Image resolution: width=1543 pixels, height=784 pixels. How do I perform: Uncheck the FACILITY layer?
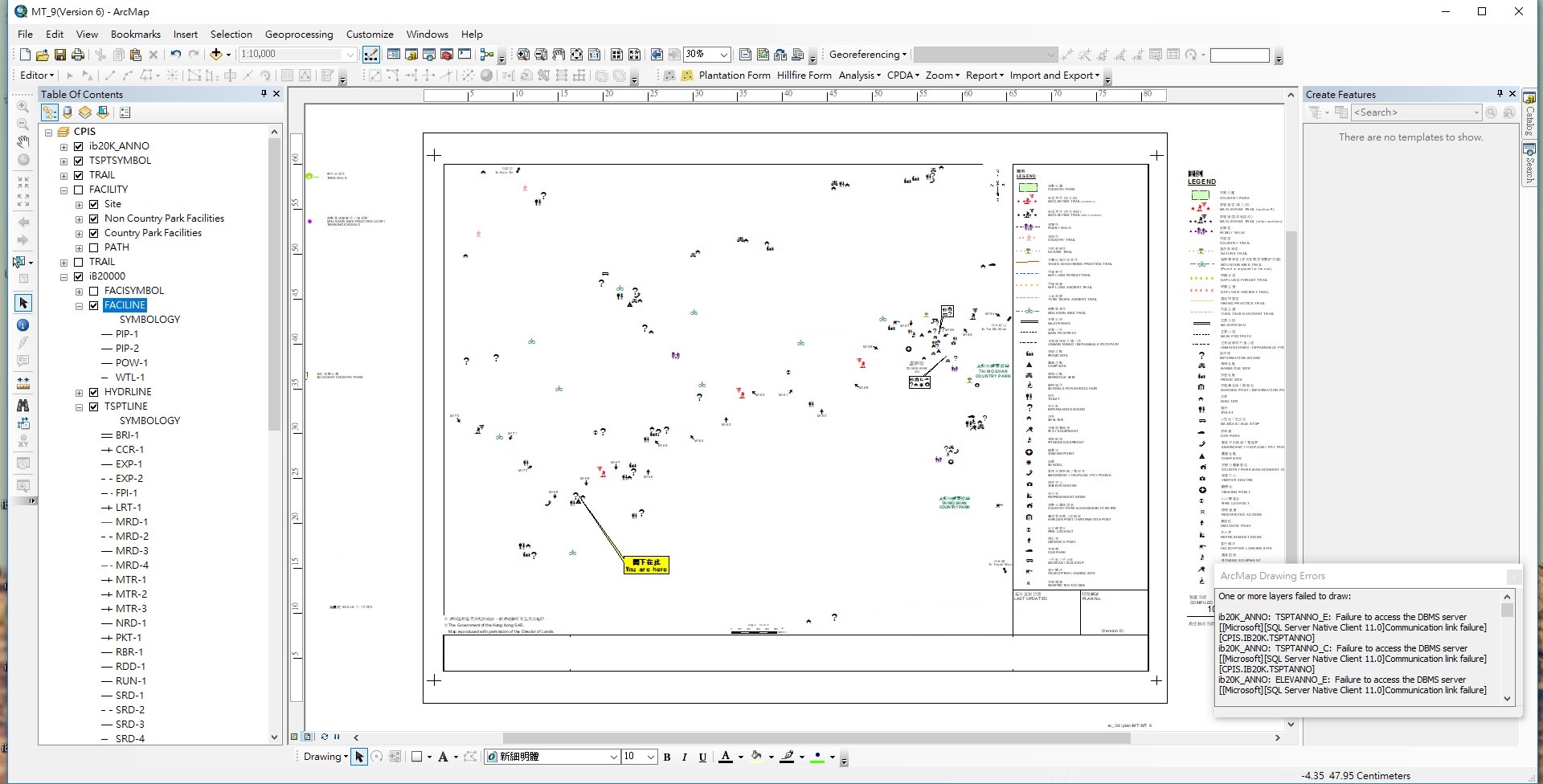(79, 190)
